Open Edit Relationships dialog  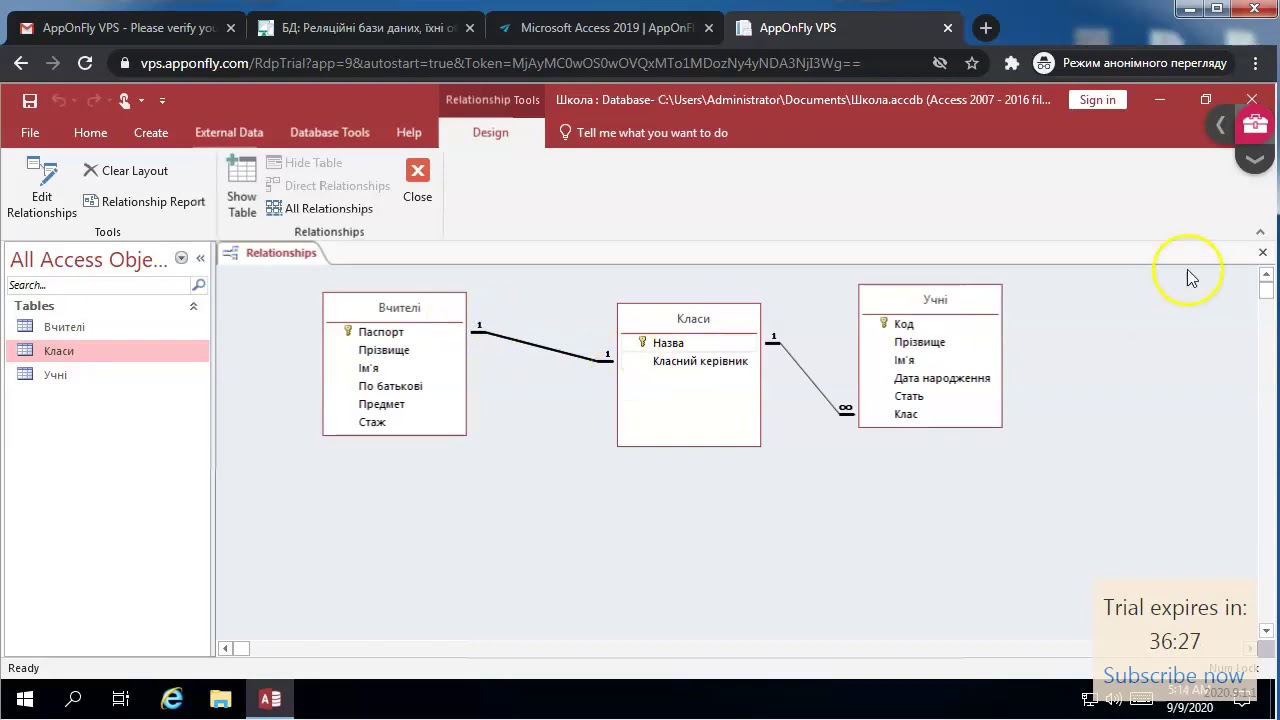point(42,188)
